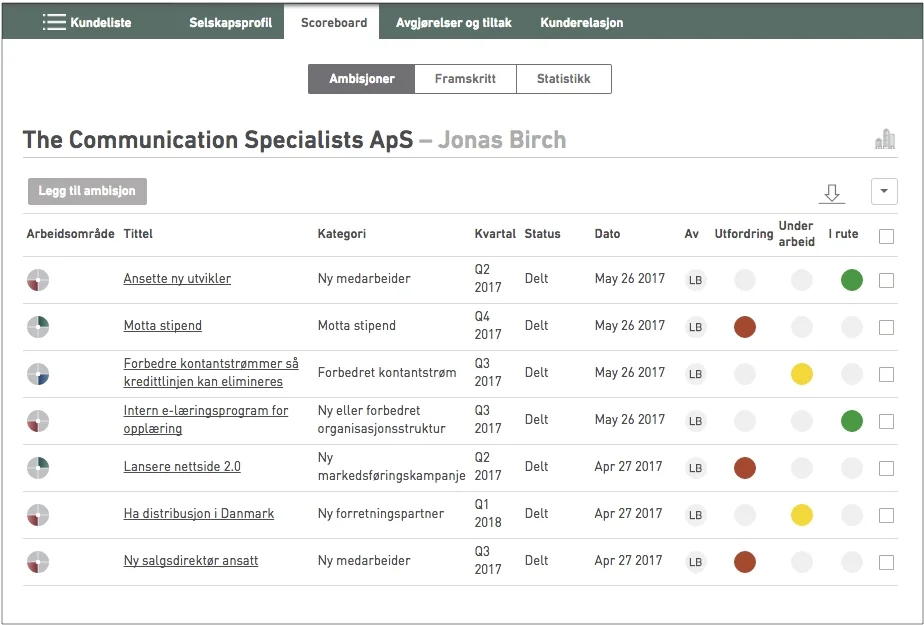The height and width of the screenshot is (625, 924).
Task: Click green I rute dot for Ansette ny utvikler
Action: tap(851, 280)
